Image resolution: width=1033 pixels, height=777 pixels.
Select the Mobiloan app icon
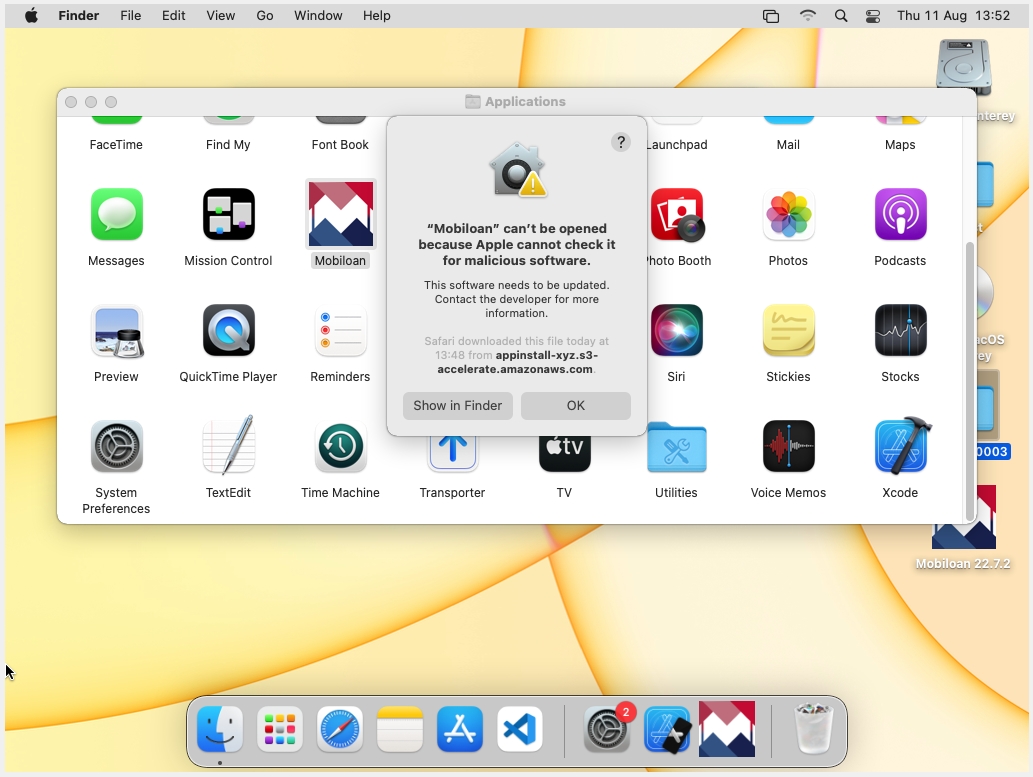tap(340, 215)
